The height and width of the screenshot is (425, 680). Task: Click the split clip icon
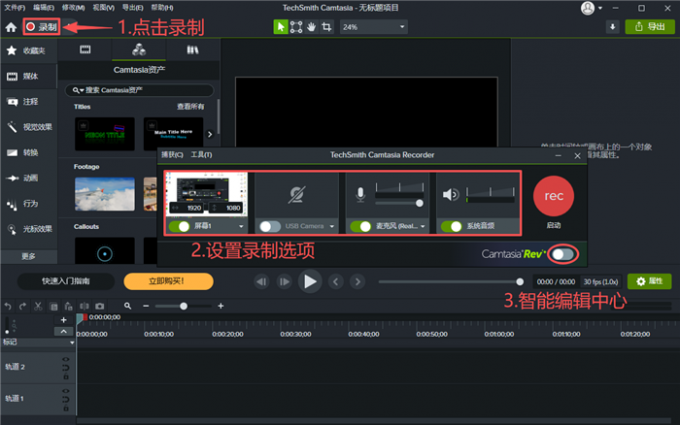(84, 306)
